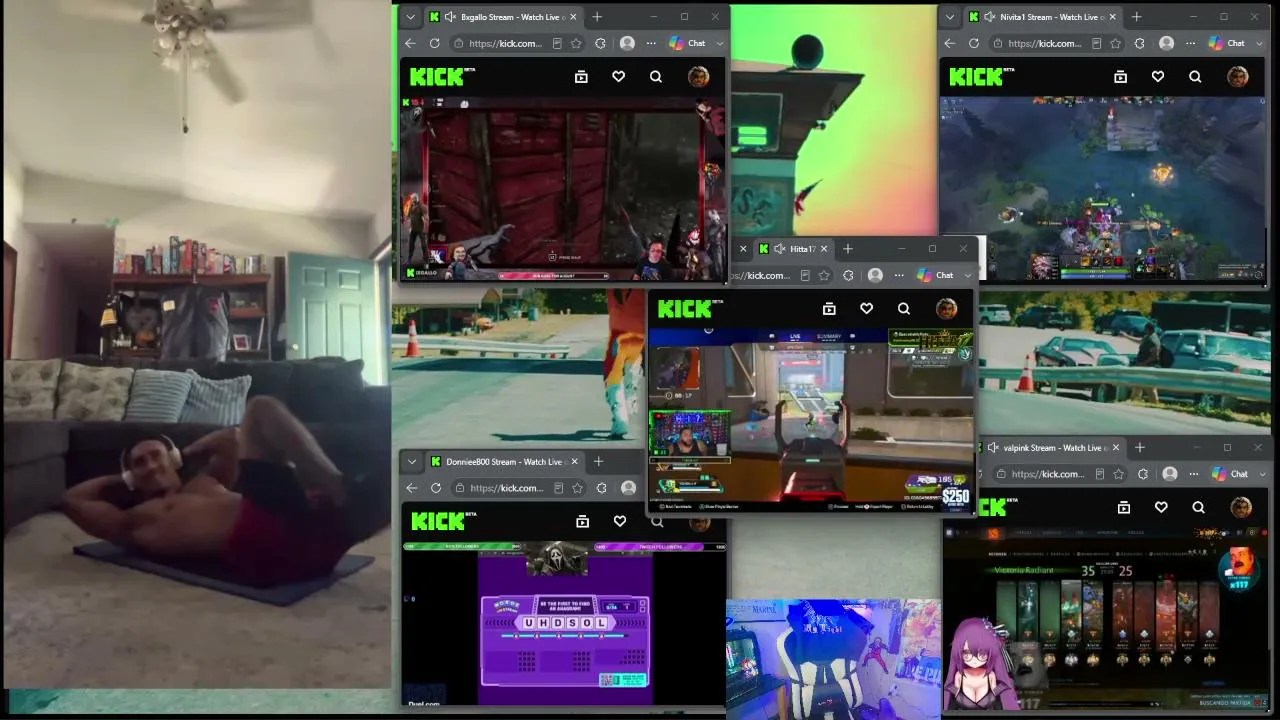Open browser profile in the Donniee800 window
1280x720 pixels.
(x=628, y=488)
